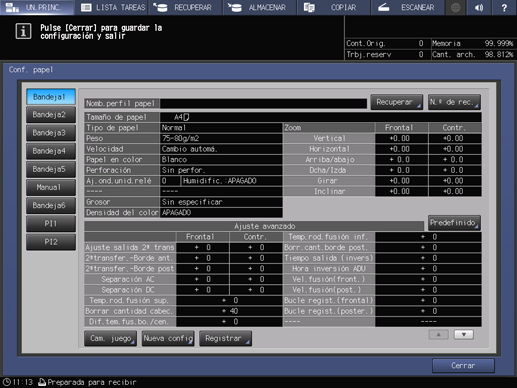This screenshot has width=517, height=388.
Task: Click the Nomb. perfil papel name field
Action: (x=263, y=104)
